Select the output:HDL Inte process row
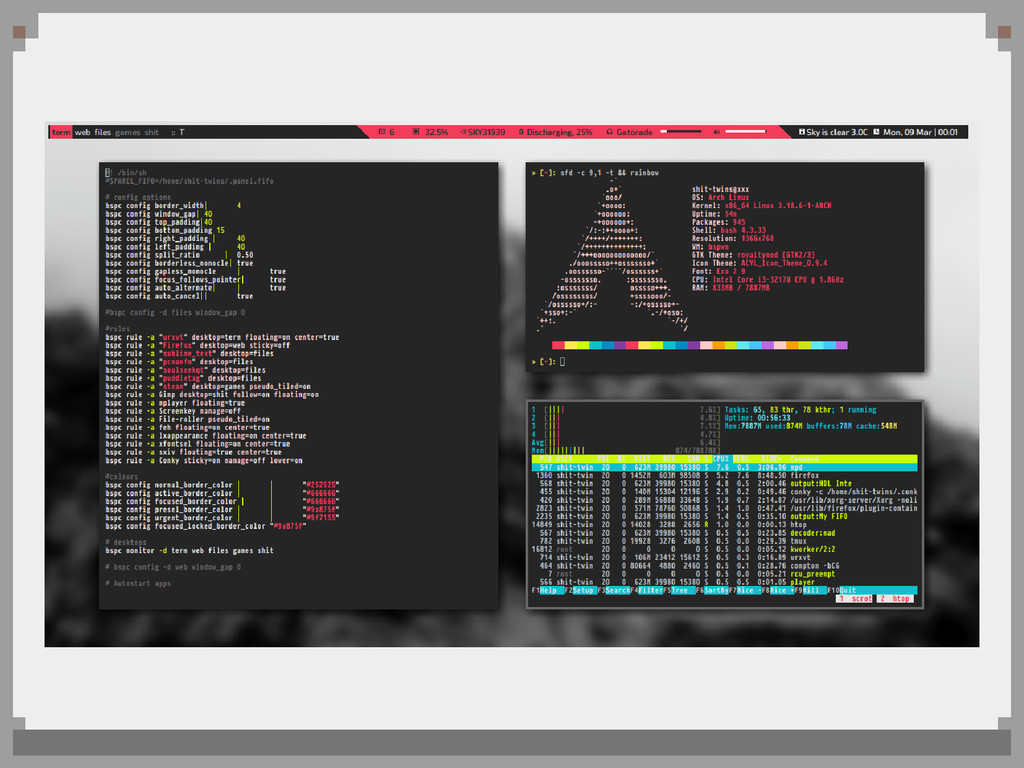The width and height of the screenshot is (1024, 768). 724,484
